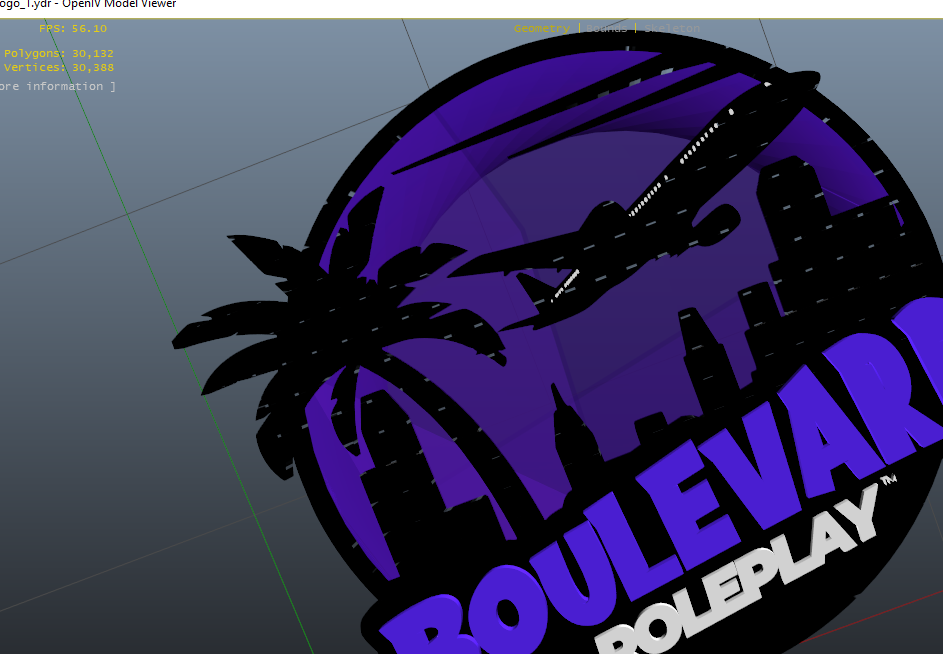The height and width of the screenshot is (654, 943).
Task: Click the Polygons: 30,132 count
Action: [x=58, y=54]
